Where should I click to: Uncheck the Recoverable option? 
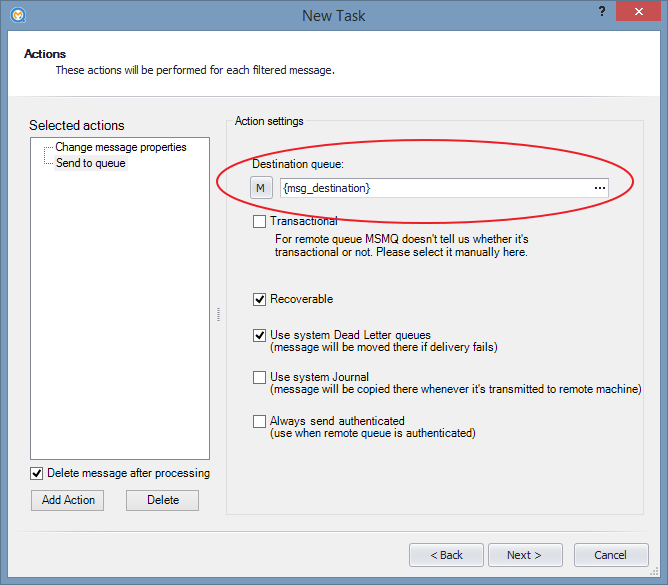click(259, 299)
